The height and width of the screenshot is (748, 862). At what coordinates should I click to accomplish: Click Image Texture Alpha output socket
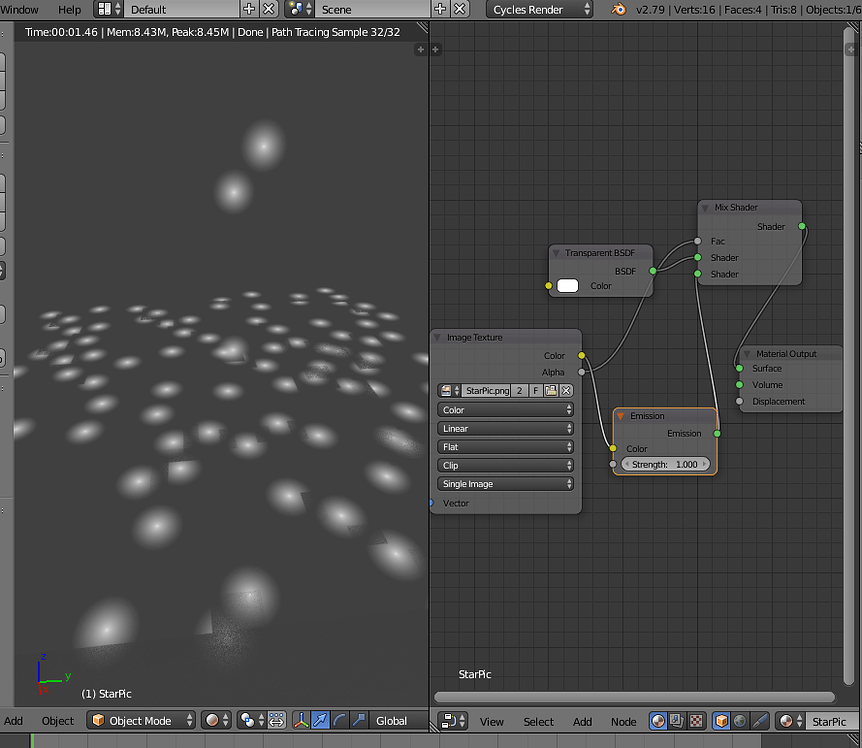(x=582, y=372)
